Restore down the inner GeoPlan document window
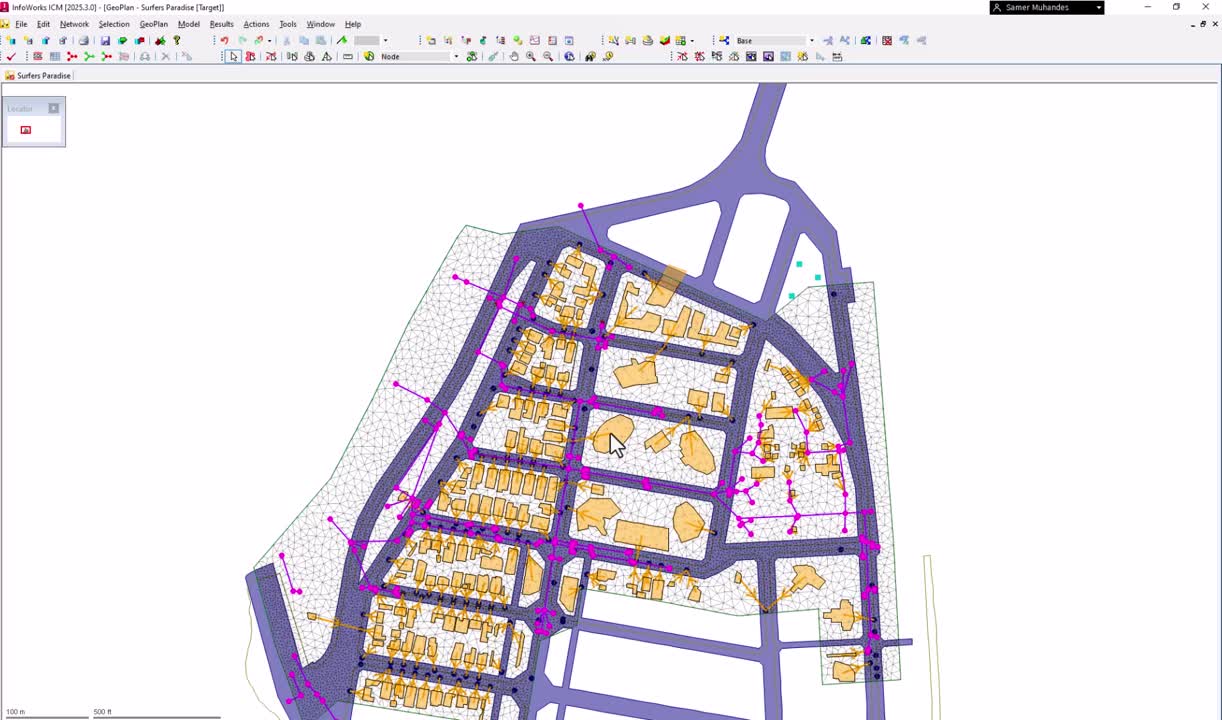 pos(1203,24)
